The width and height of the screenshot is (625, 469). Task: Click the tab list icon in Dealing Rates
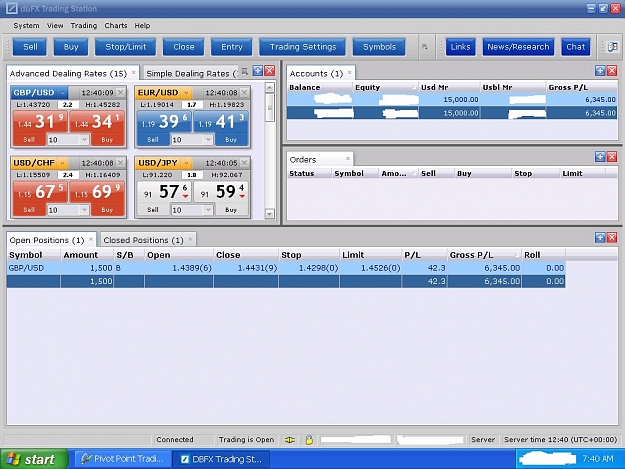245,71
